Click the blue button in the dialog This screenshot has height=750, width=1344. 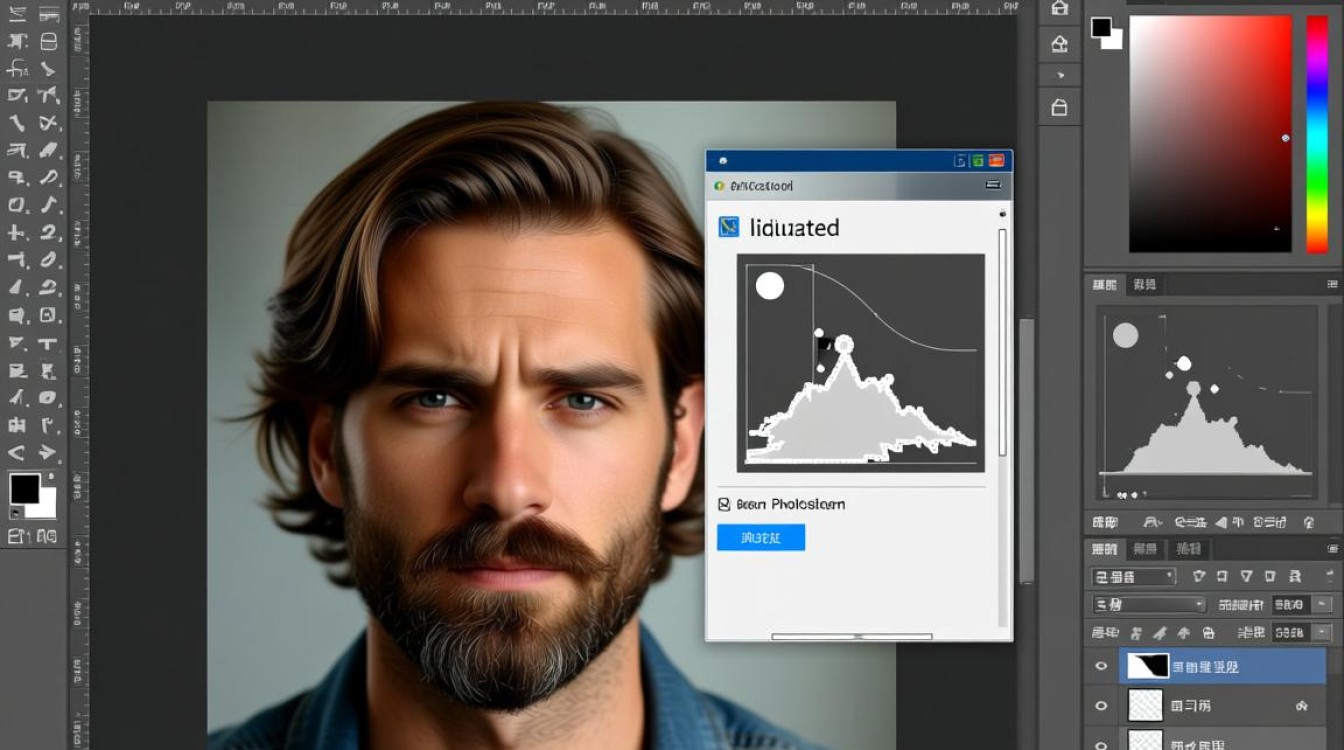760,538
